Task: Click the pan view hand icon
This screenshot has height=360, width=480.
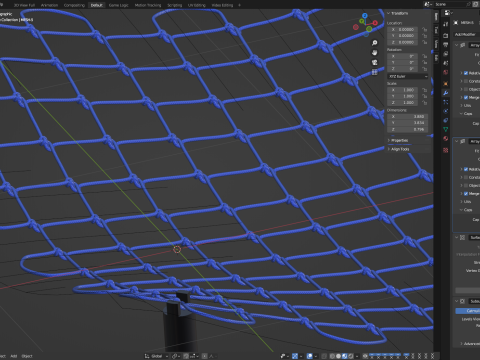Action: 375,53
